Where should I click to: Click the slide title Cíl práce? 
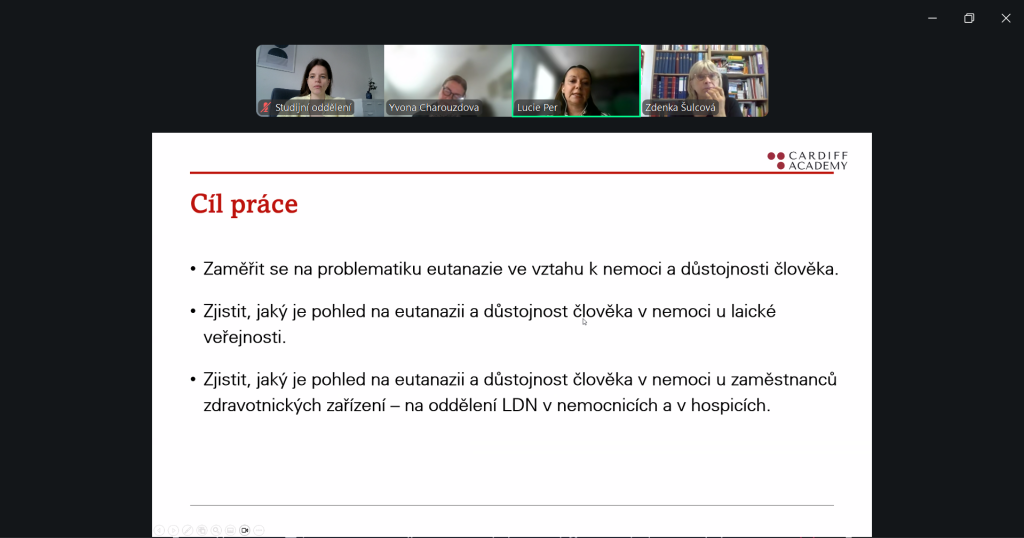pyautogui.click(x=244, y=204)
